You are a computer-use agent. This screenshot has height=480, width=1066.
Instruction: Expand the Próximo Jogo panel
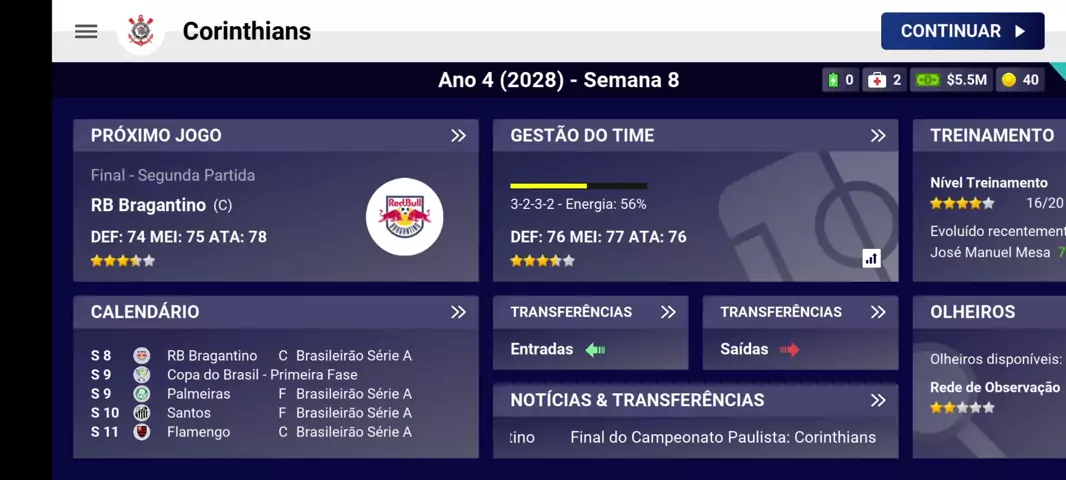(x=458, y=135)
